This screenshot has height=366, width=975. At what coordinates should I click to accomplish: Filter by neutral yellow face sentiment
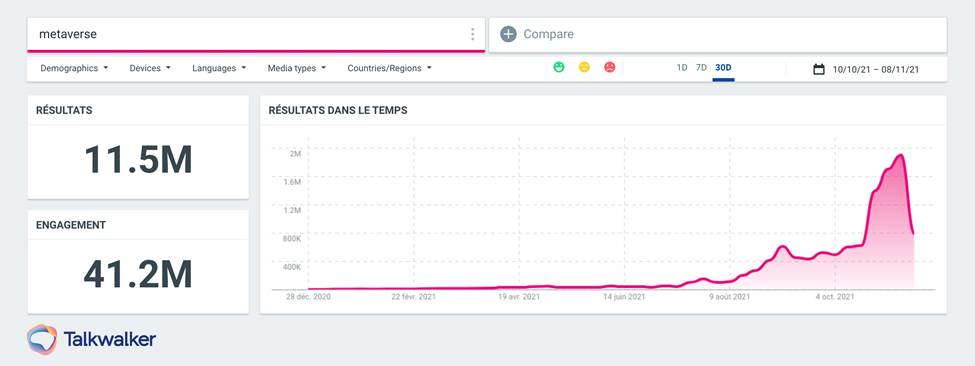click(584, 67)
